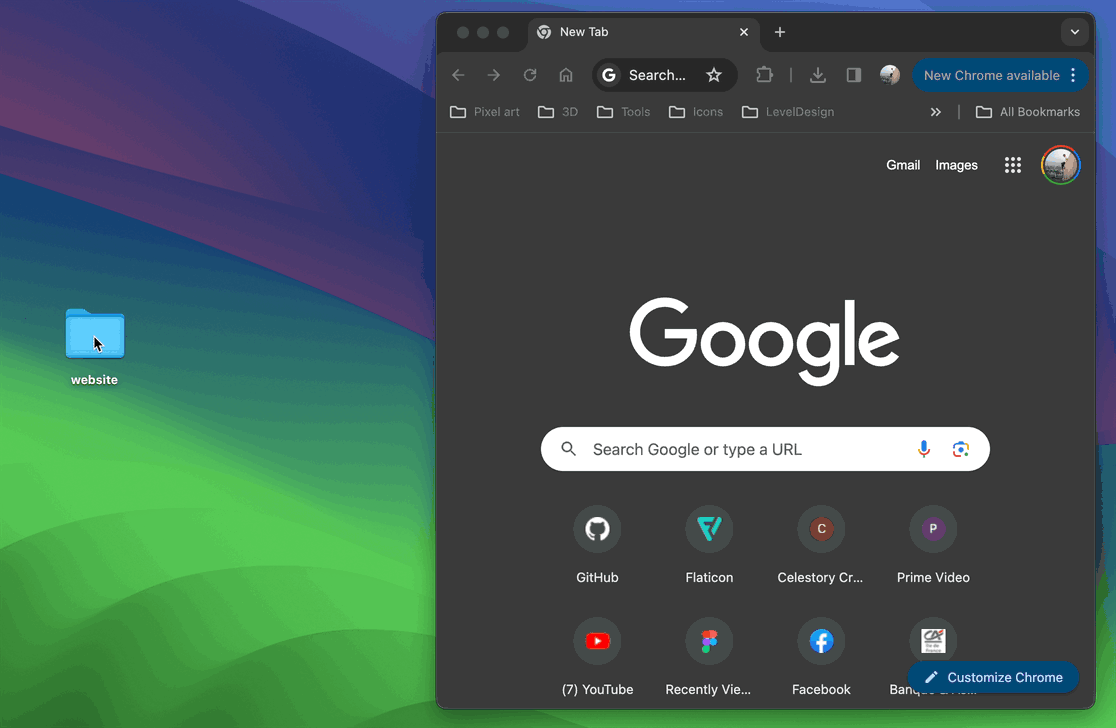Click Customize Chrome button
1116x728 pixels.
pyautogui.click(x=994, y=677)
